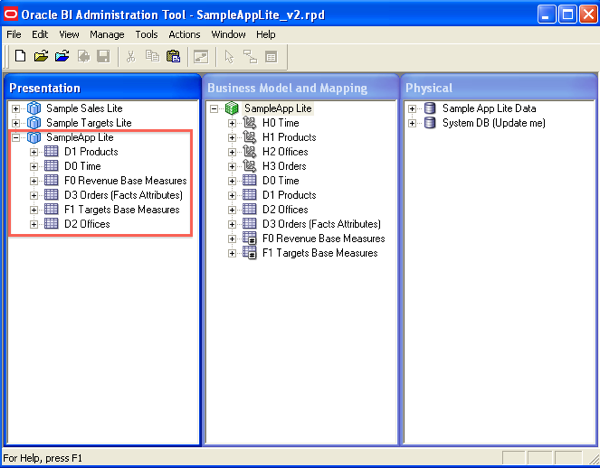The height and width of the screenshot is (468, 600).
Task: Click the New repository toolbar icon
Action: tap(20, 56)
